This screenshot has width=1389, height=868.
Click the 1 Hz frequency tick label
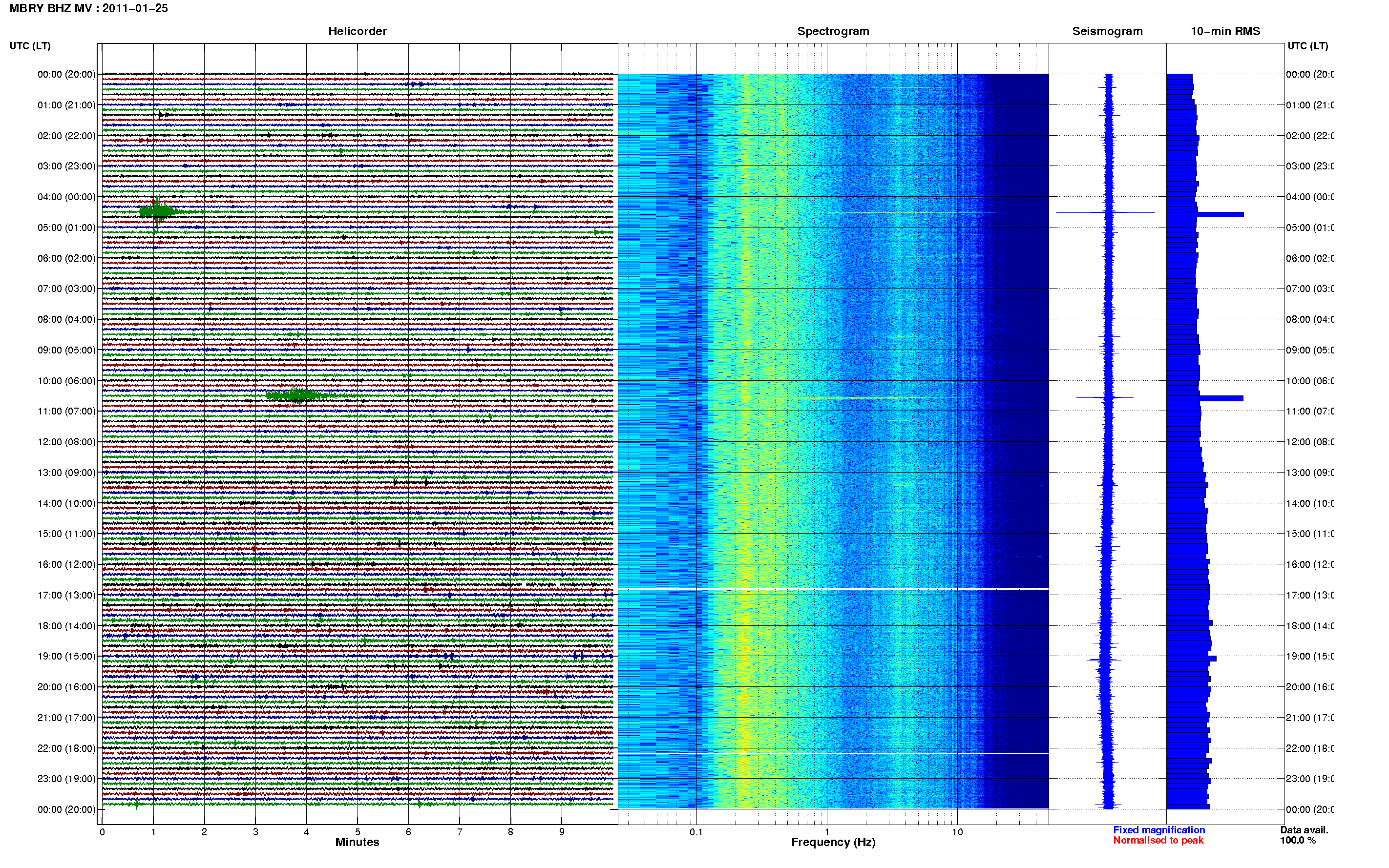[827, 832]
